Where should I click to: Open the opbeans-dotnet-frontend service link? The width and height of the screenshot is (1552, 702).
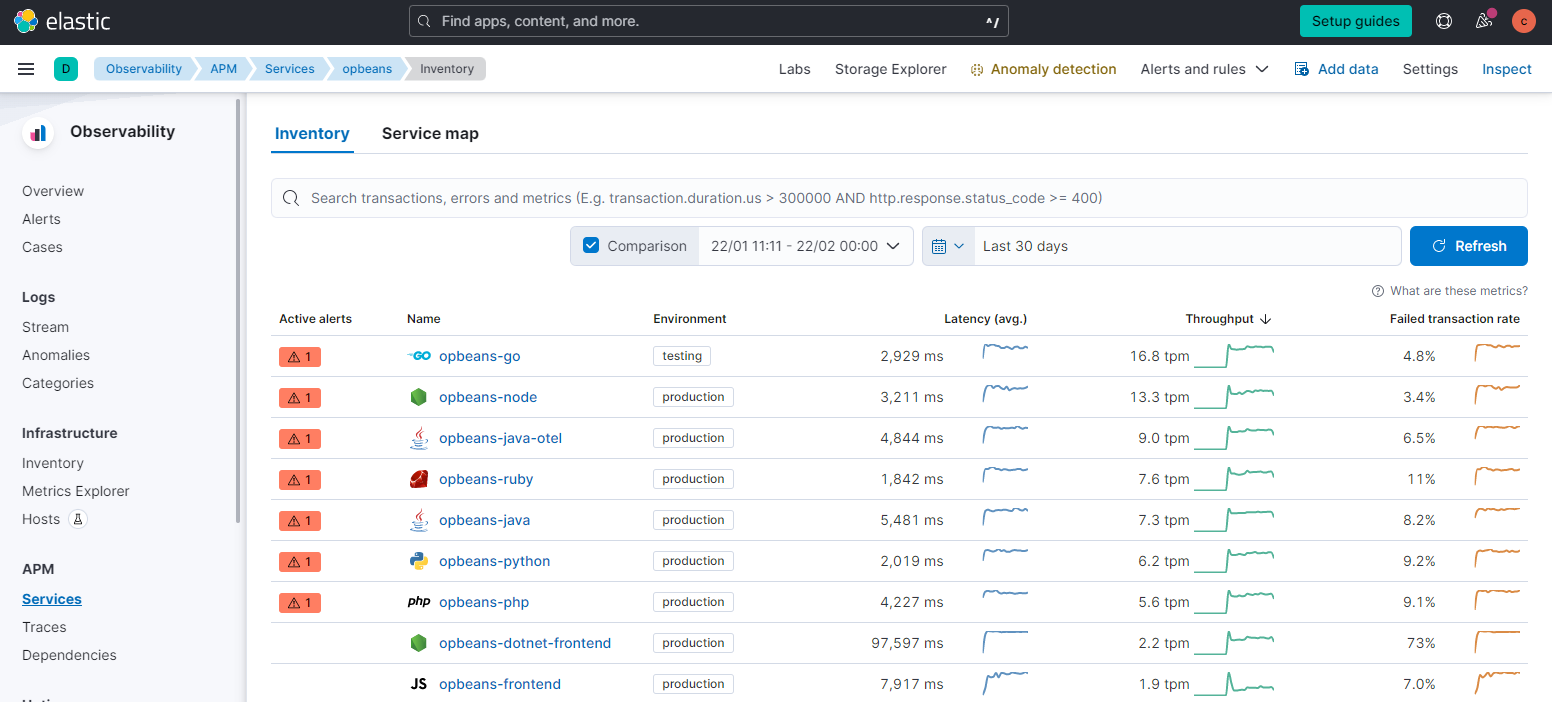click(525, 643)
